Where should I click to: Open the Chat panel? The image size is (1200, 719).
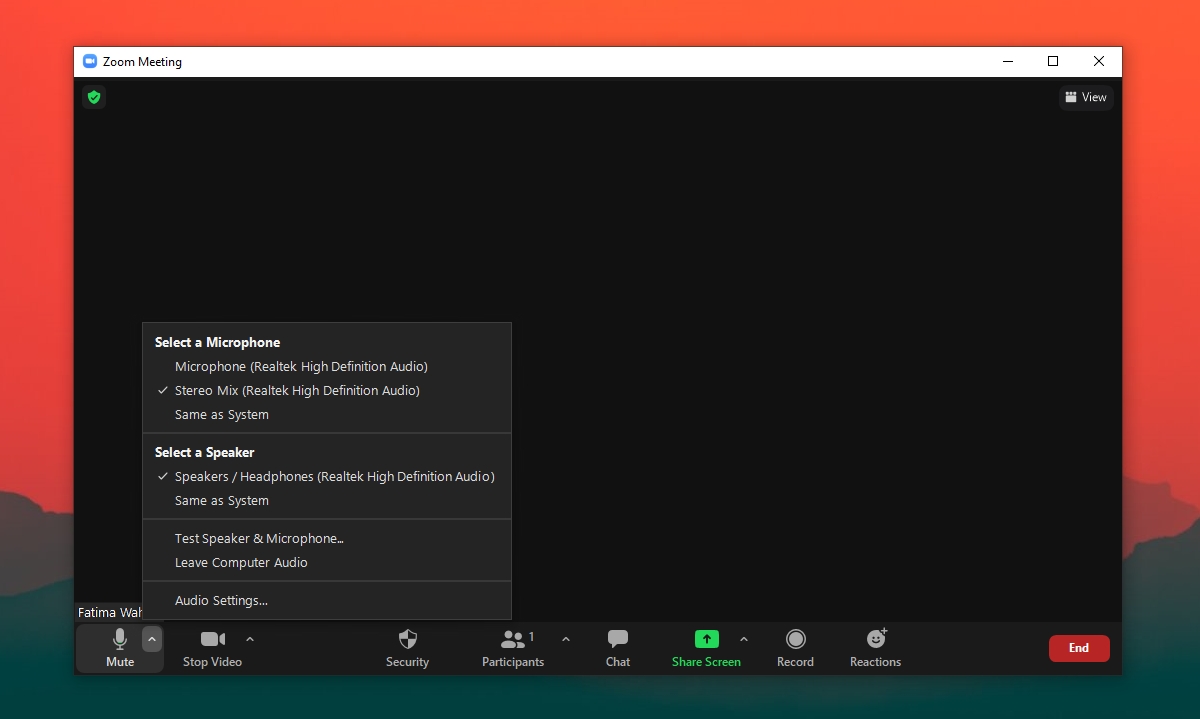618,648
